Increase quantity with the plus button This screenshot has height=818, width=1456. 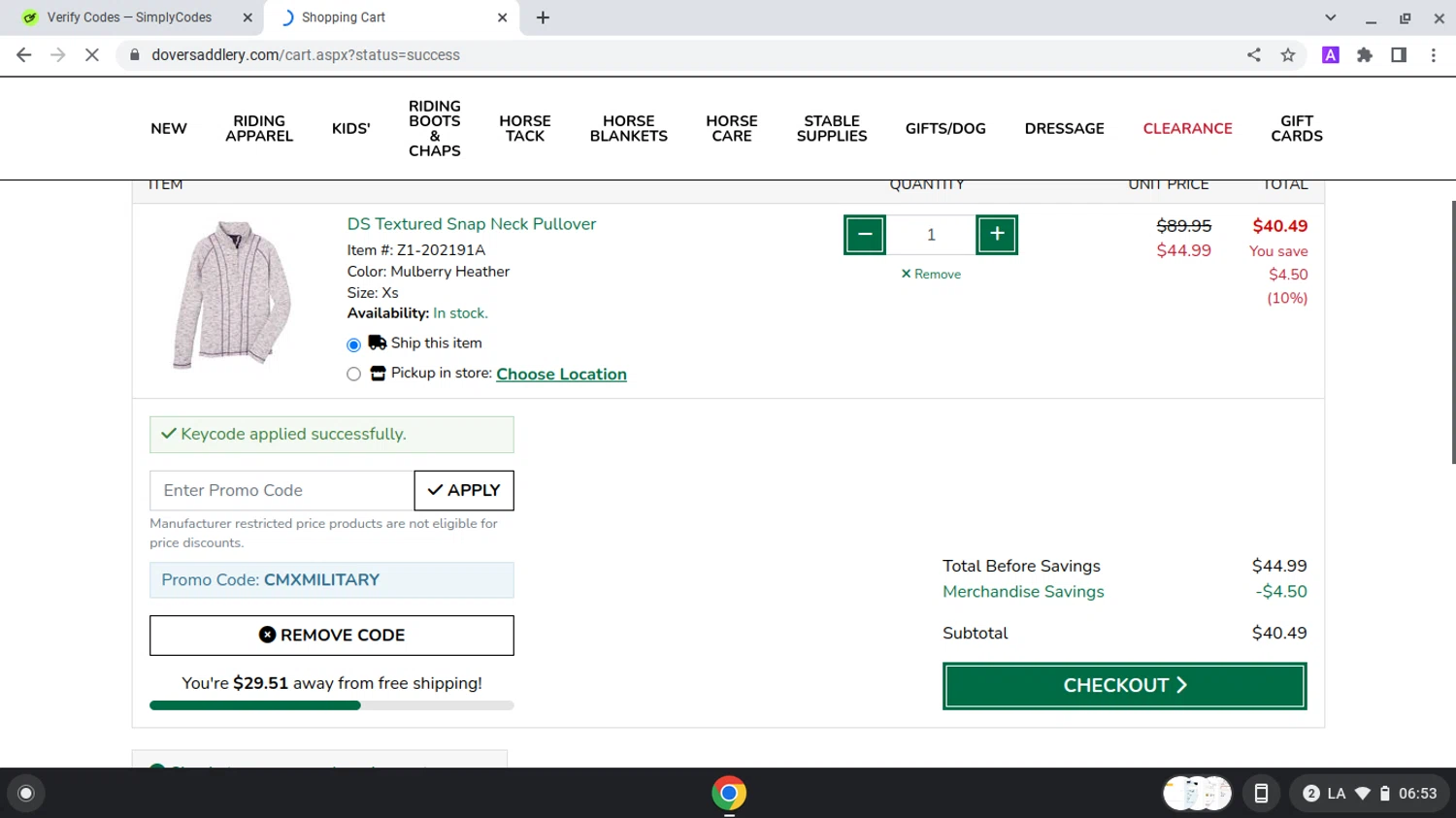pyautogui.click(x=997, y=235)
